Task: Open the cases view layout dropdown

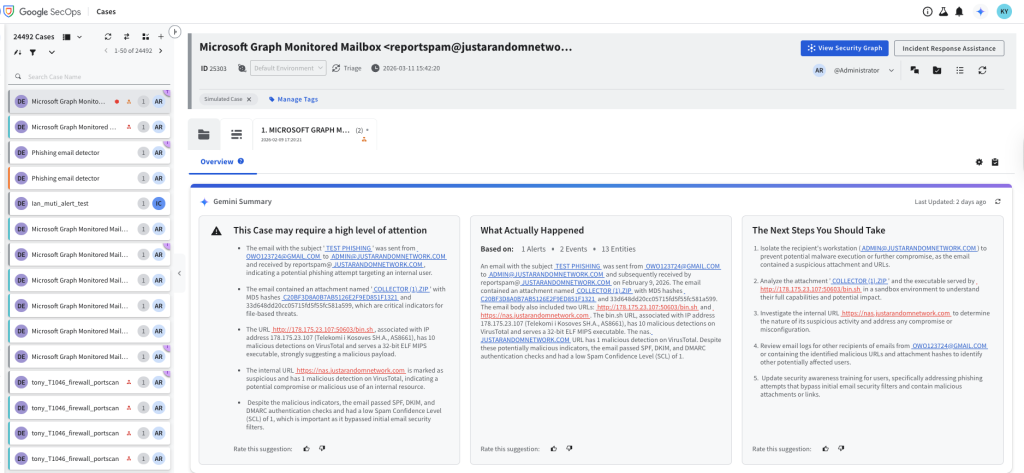Action: coord(80,37)
